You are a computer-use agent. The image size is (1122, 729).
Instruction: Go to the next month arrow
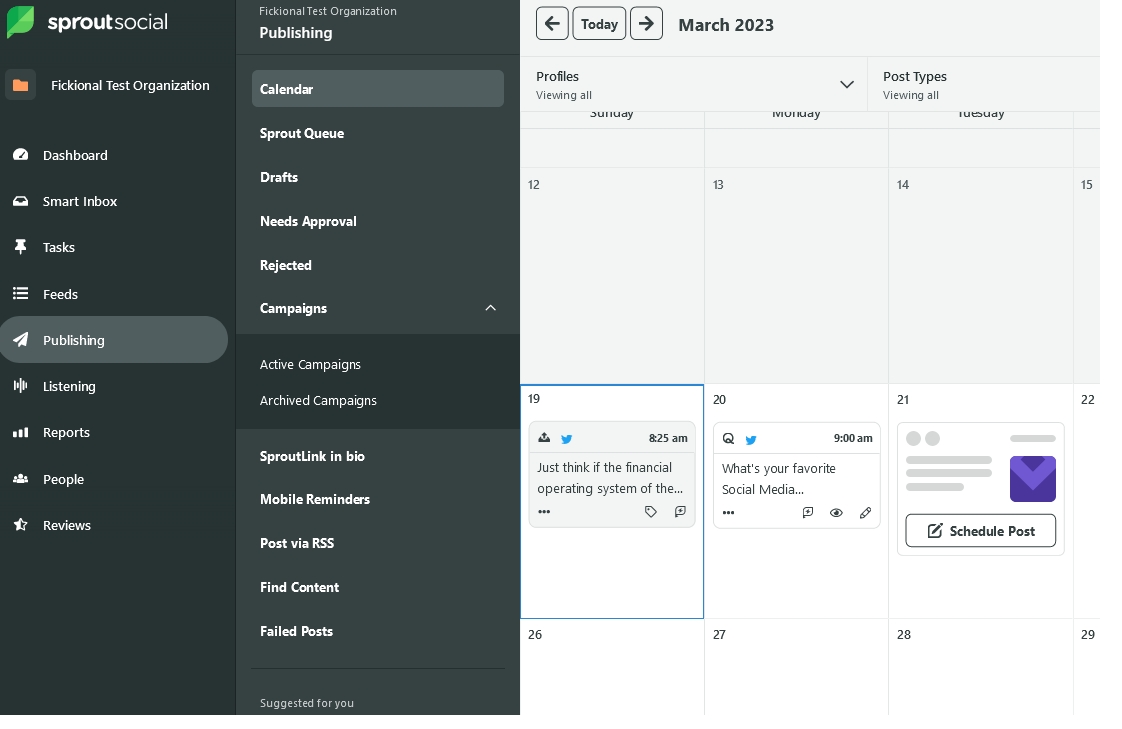[646, 24]
